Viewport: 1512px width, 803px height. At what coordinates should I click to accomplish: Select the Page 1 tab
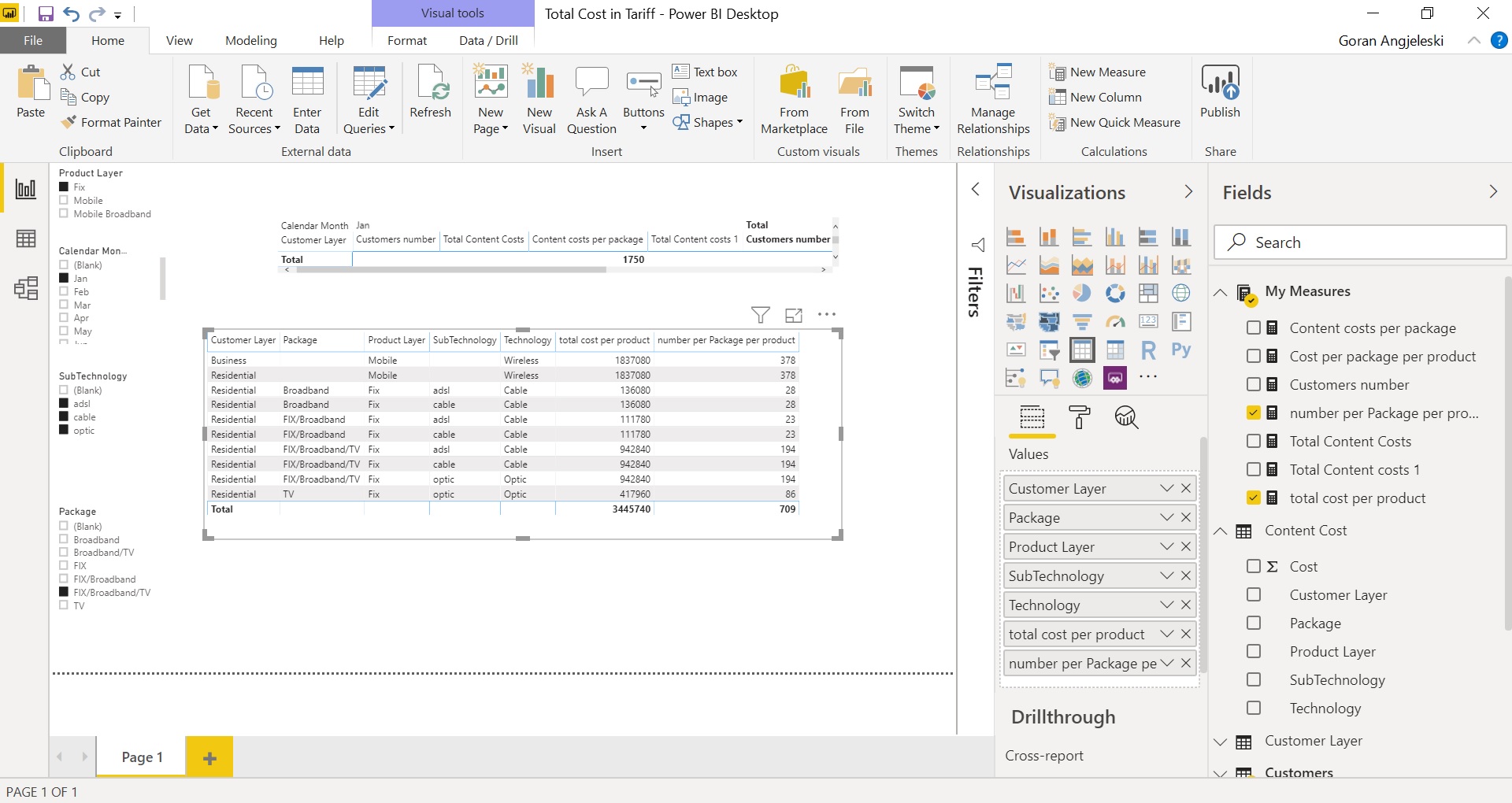coord(142,757)
